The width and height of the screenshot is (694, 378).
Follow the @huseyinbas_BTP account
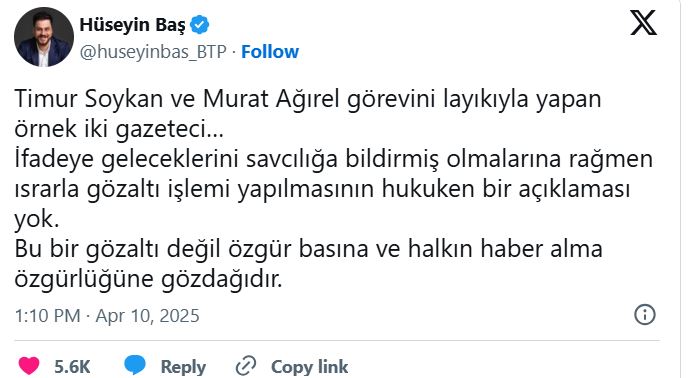pos(270,52)
